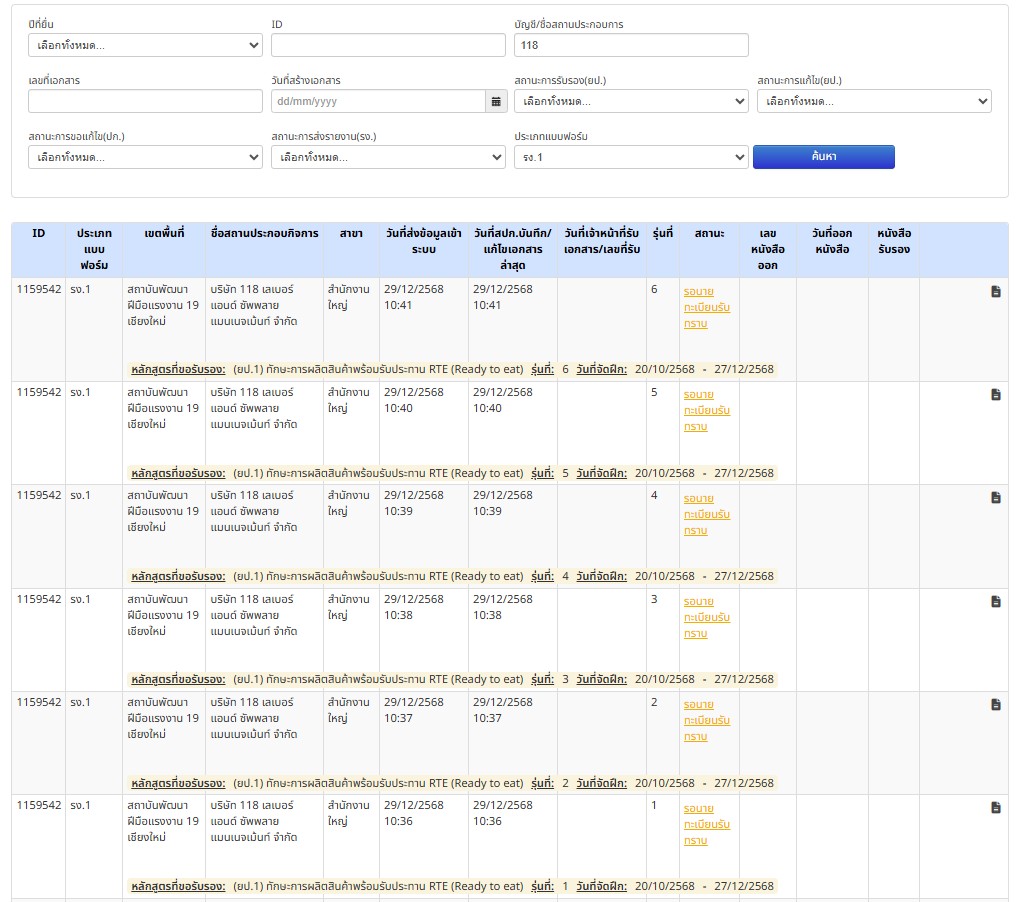Open calendar picker for document creation date
The width and height of the screenshot is (1021, 902).
point(495,101)
